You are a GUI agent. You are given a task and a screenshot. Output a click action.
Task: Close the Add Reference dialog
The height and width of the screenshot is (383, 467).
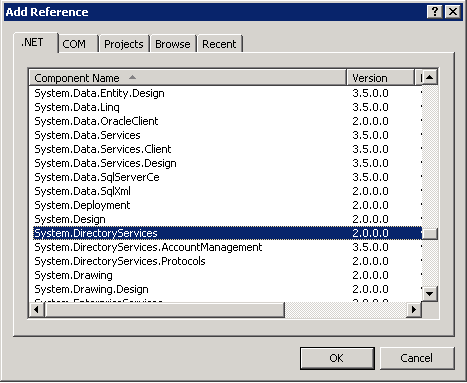(453, 12)
